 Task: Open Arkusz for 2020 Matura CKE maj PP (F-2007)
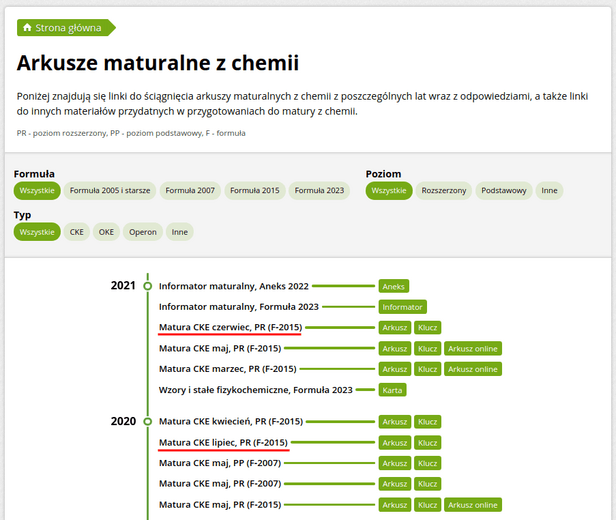coord(395,463)
